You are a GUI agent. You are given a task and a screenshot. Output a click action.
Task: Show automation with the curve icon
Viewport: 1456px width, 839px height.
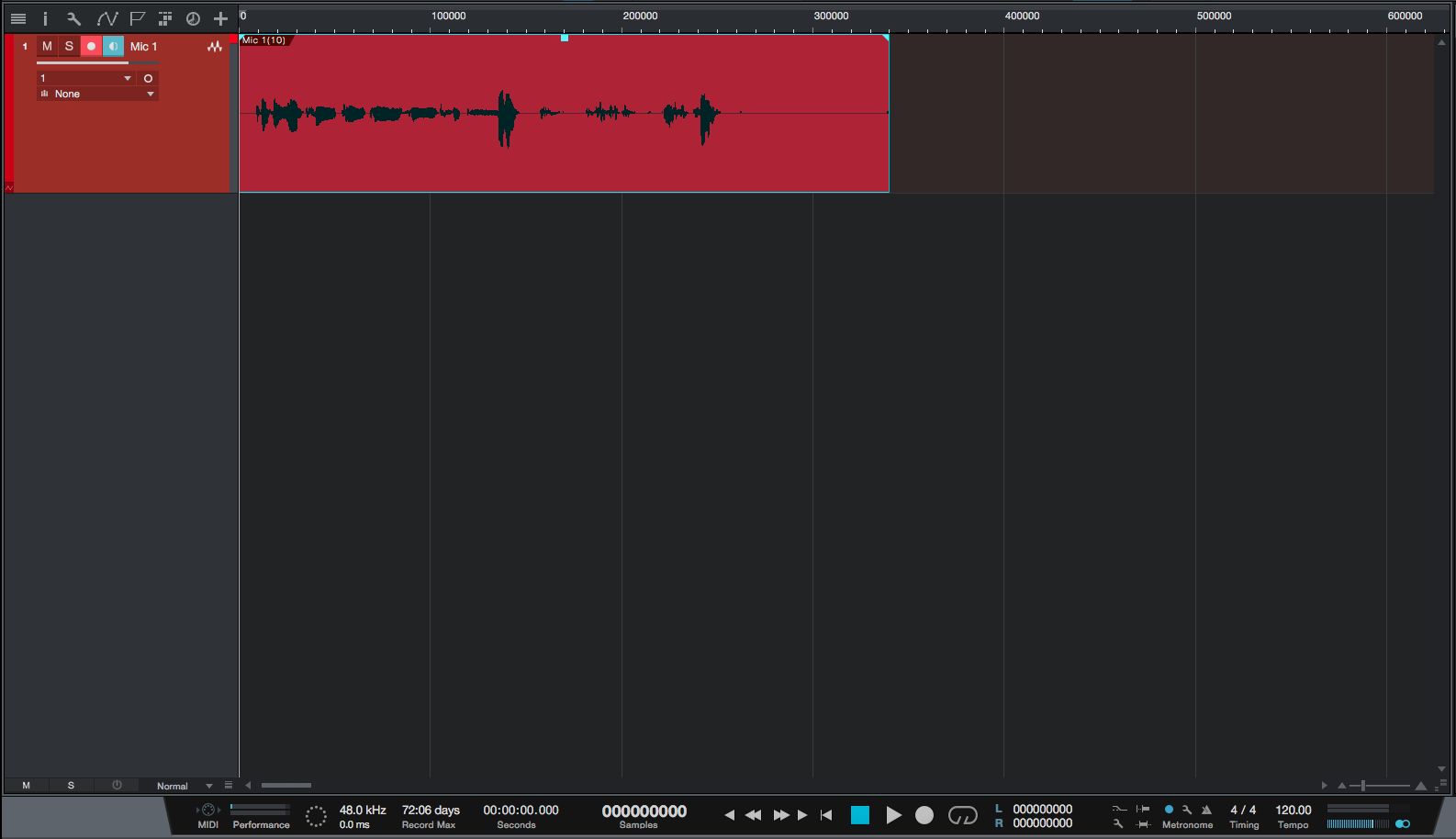[107, 18]
